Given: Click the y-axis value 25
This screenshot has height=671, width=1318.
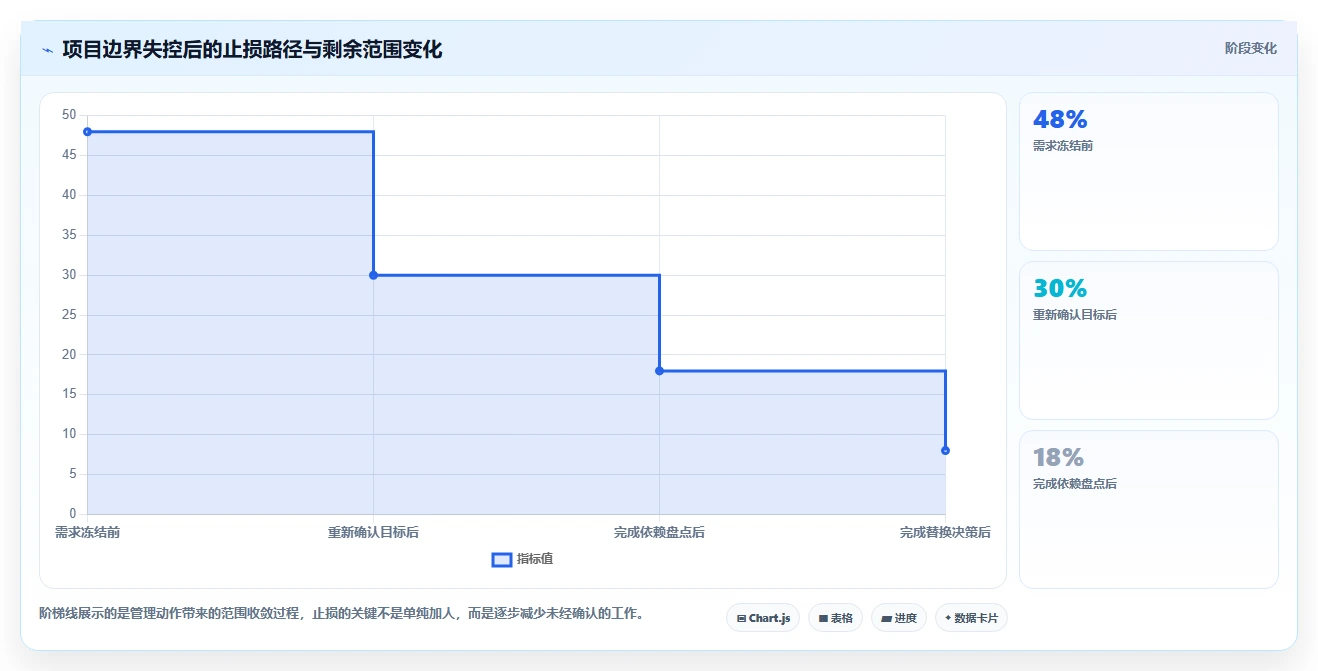Looking at the screenshot, I should [x=69, y=315].
